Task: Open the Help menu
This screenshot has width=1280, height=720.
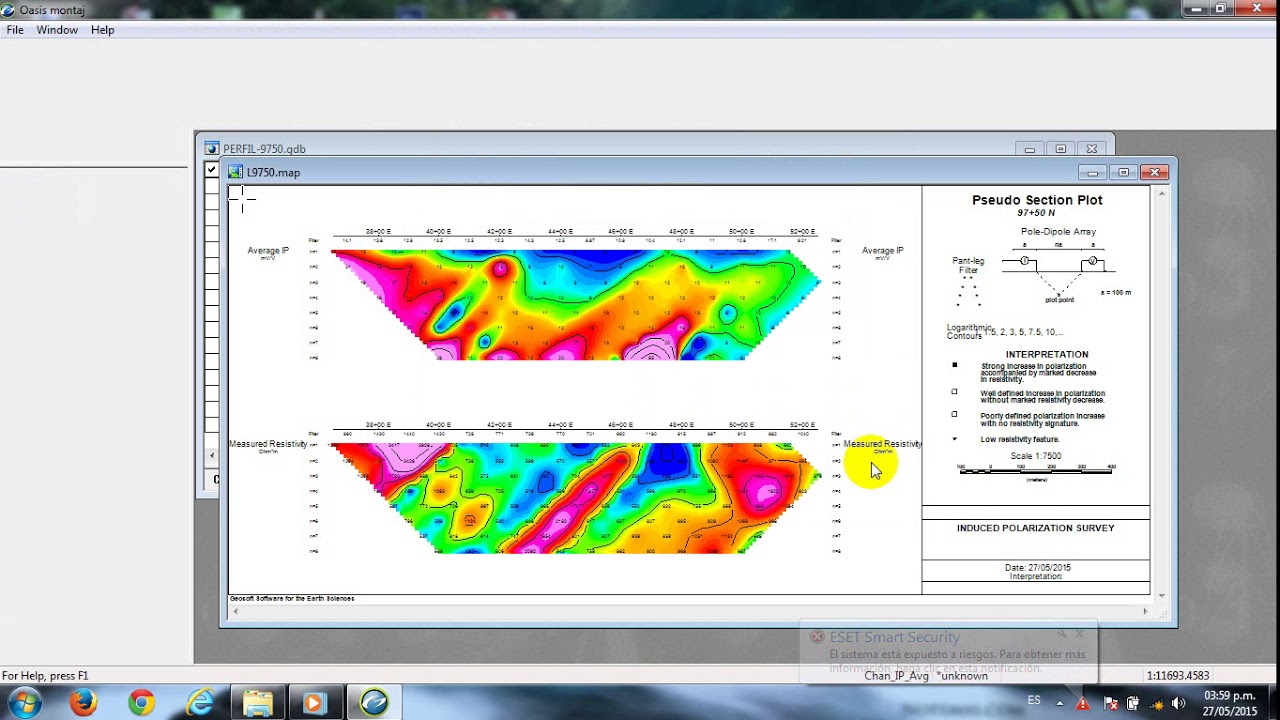Action: (102, 30)
